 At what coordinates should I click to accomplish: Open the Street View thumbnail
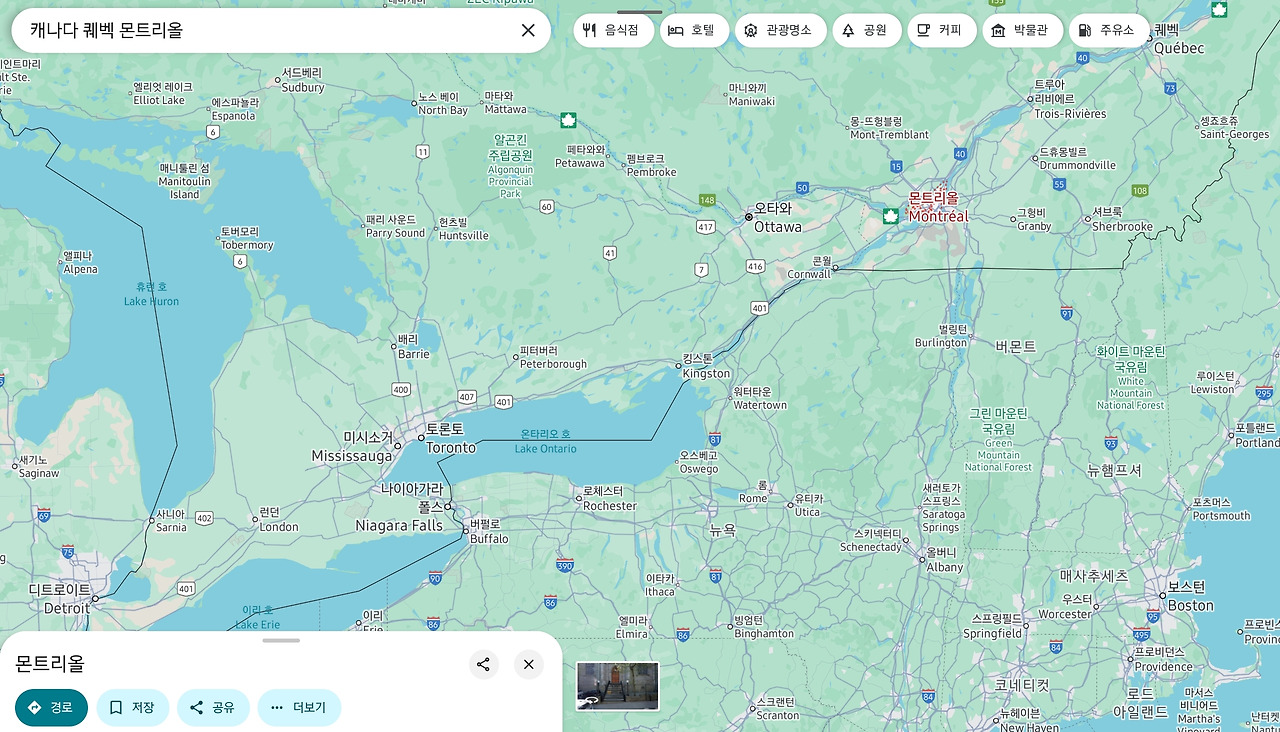pos(618,686)
